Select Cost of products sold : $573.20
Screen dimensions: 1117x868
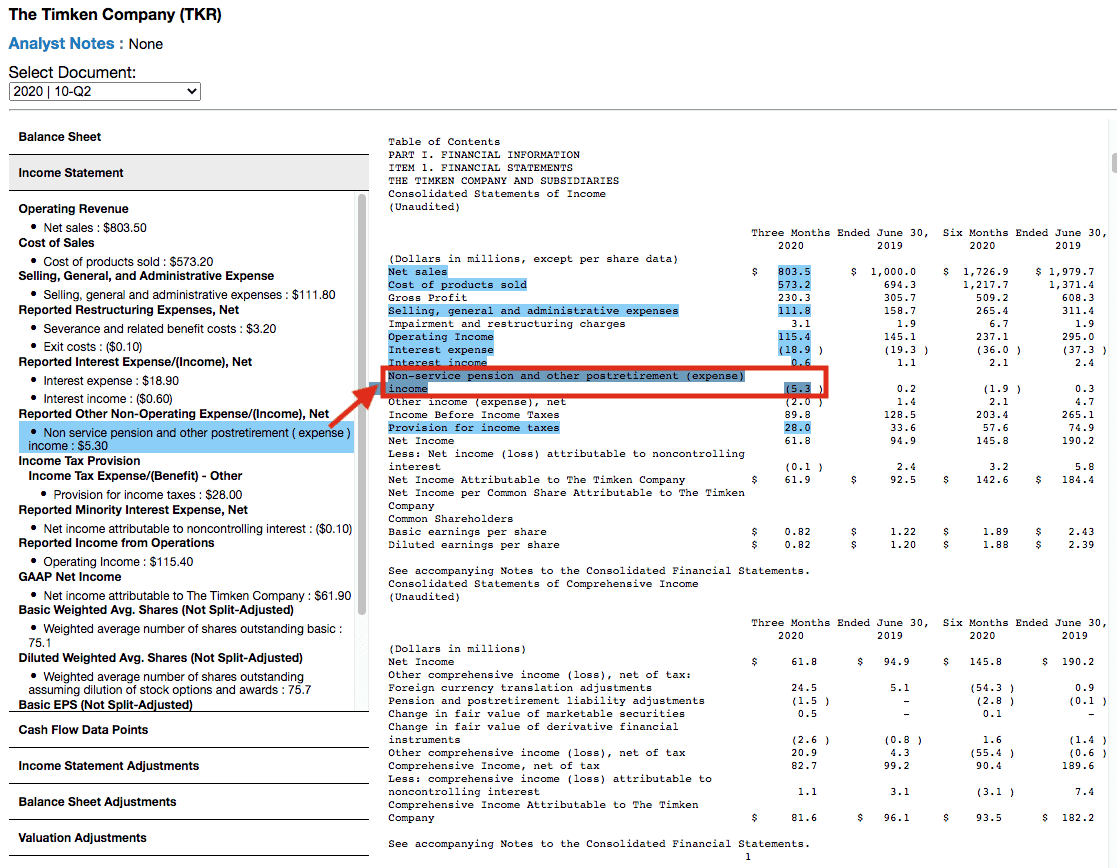[x=128, y=262]
